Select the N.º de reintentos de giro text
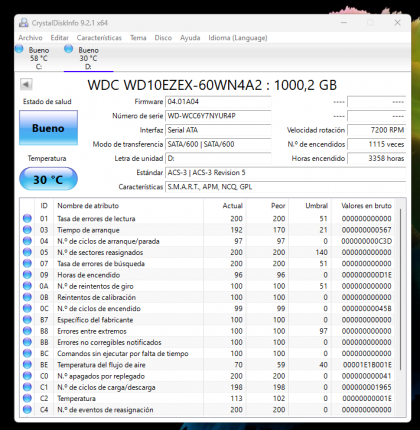 point(95,286)
